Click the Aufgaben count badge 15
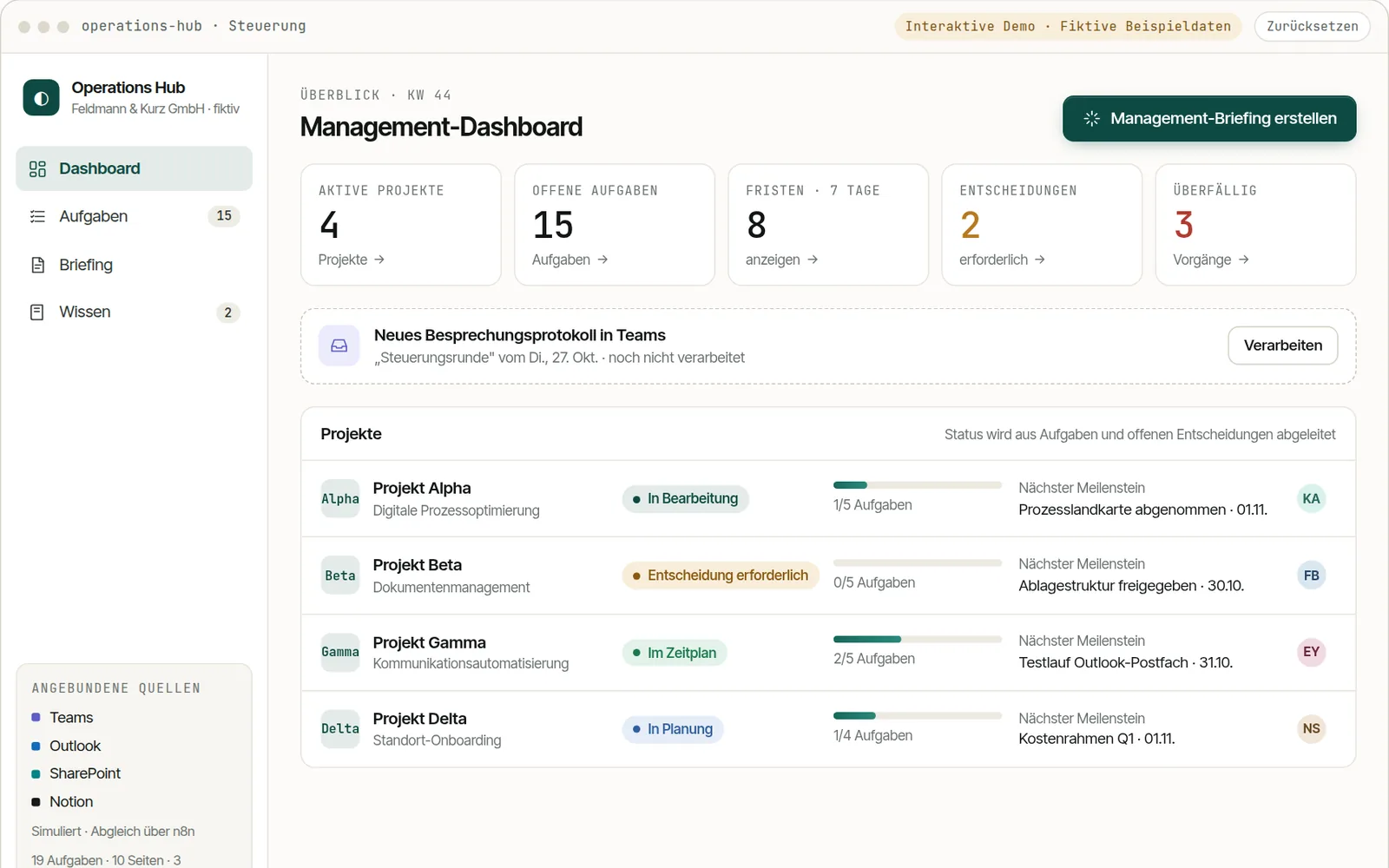1389x868 pixels. tap(224, 216)
